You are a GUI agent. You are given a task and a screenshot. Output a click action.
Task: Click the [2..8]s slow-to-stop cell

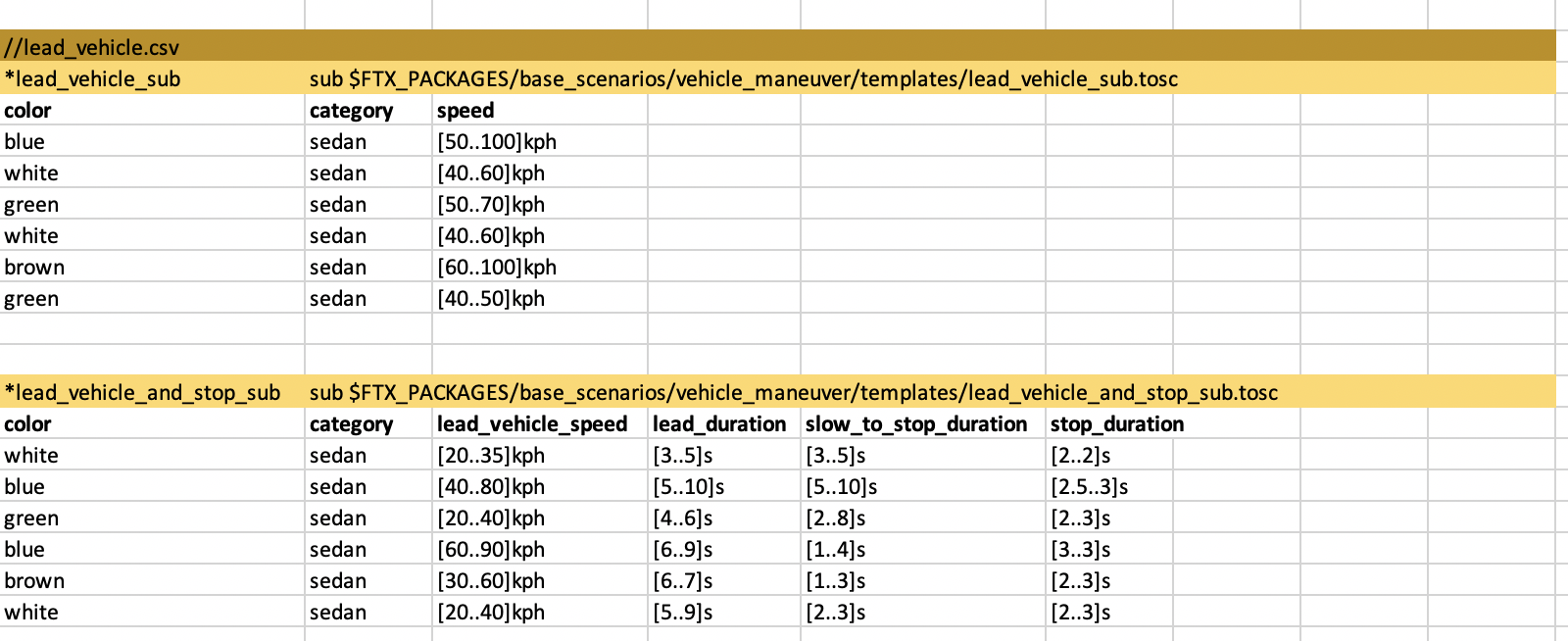click(836, 518)
